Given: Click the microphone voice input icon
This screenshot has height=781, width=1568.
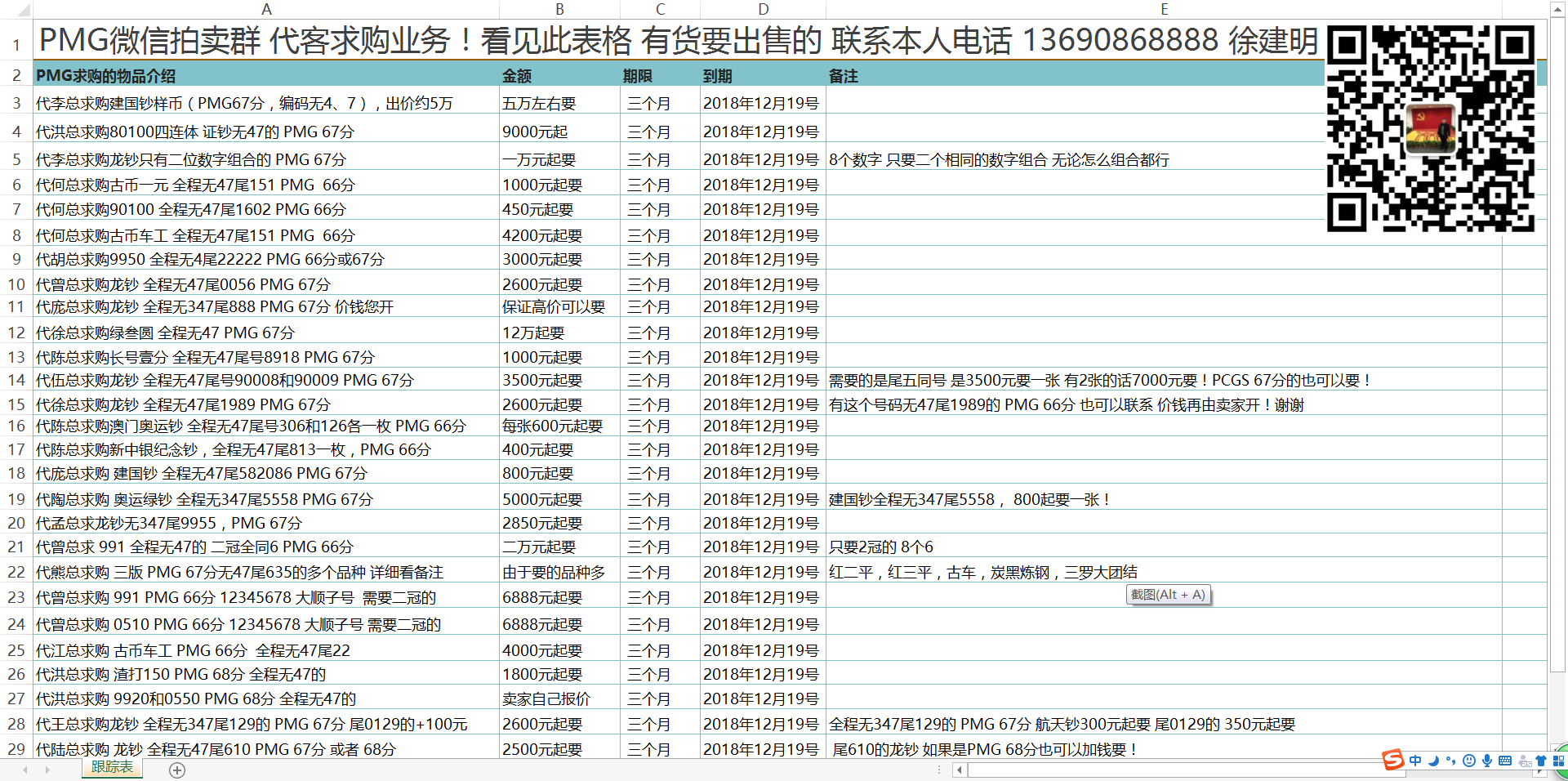Looking at the screenshot, I should pyautogui.click(x=1487, y=761).
